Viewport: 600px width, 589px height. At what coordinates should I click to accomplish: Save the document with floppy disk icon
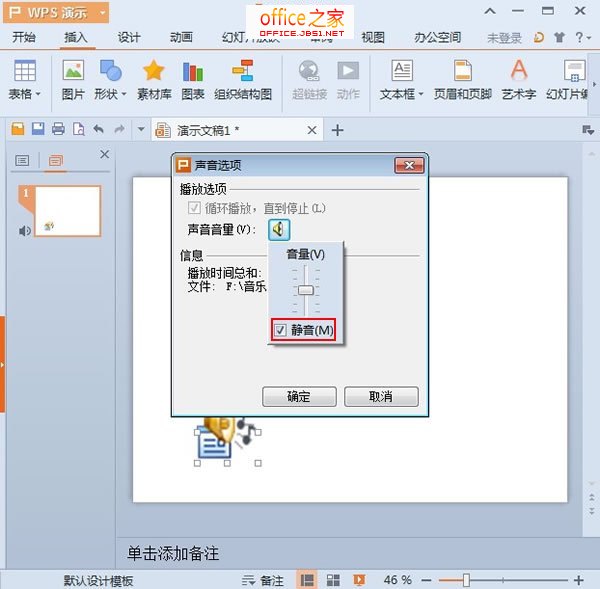[x=38, y=129]
